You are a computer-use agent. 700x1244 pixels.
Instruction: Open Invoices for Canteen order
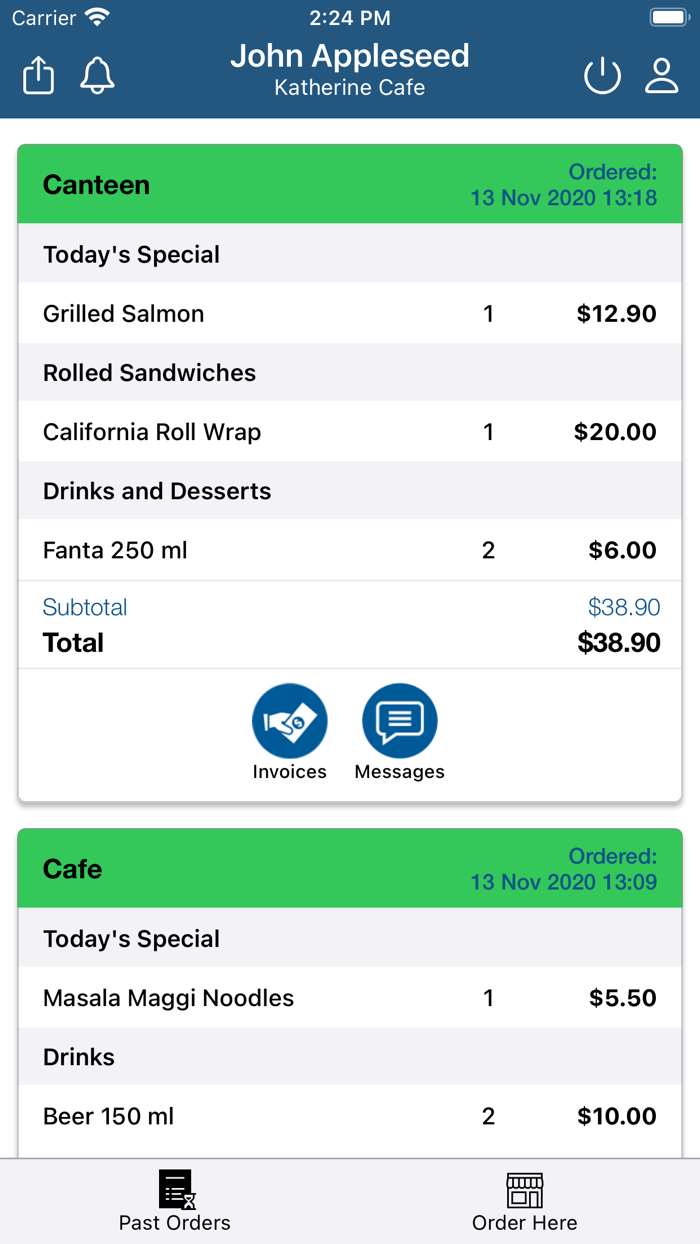click(290, 721)
